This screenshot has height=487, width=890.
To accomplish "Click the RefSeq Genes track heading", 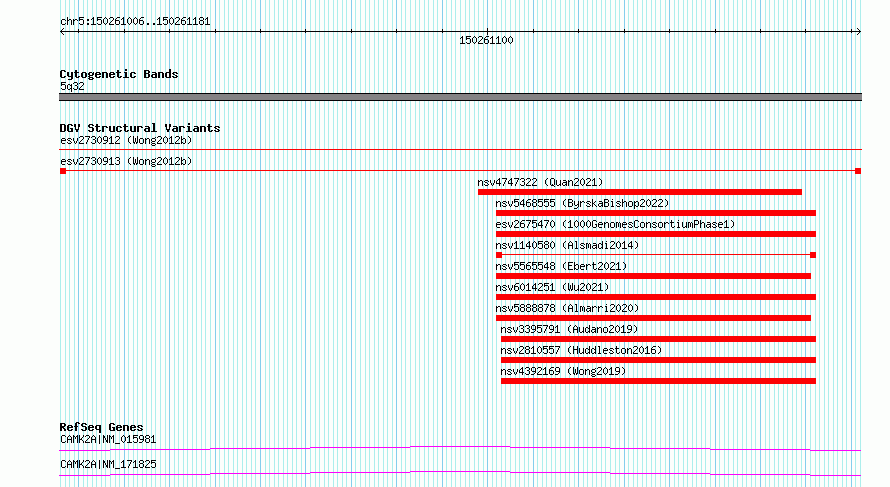I will (x=101, y=427).
